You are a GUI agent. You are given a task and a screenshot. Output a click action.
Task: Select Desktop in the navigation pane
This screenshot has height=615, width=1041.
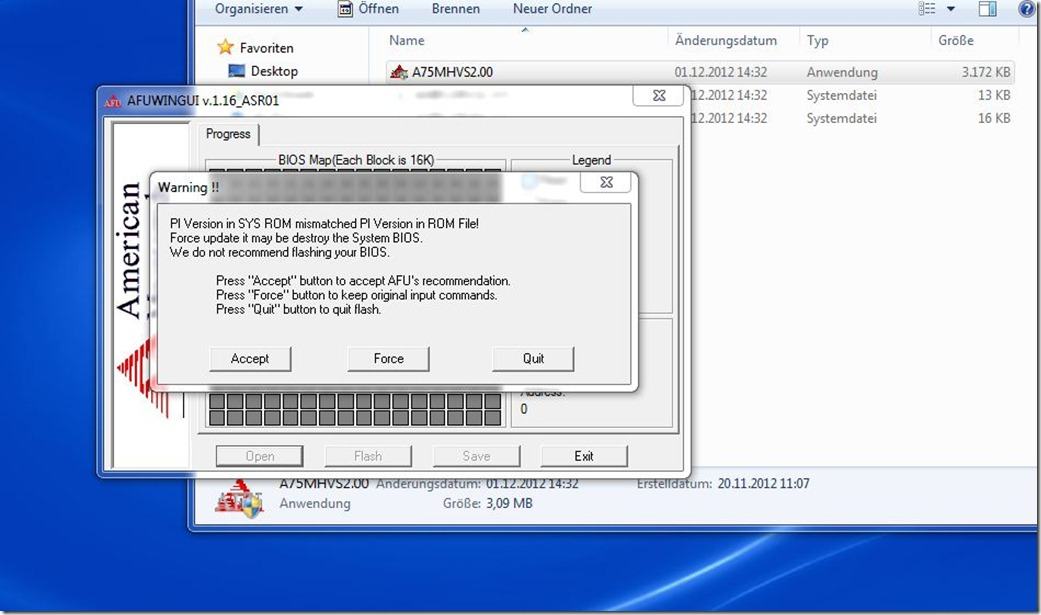[274, 71]
